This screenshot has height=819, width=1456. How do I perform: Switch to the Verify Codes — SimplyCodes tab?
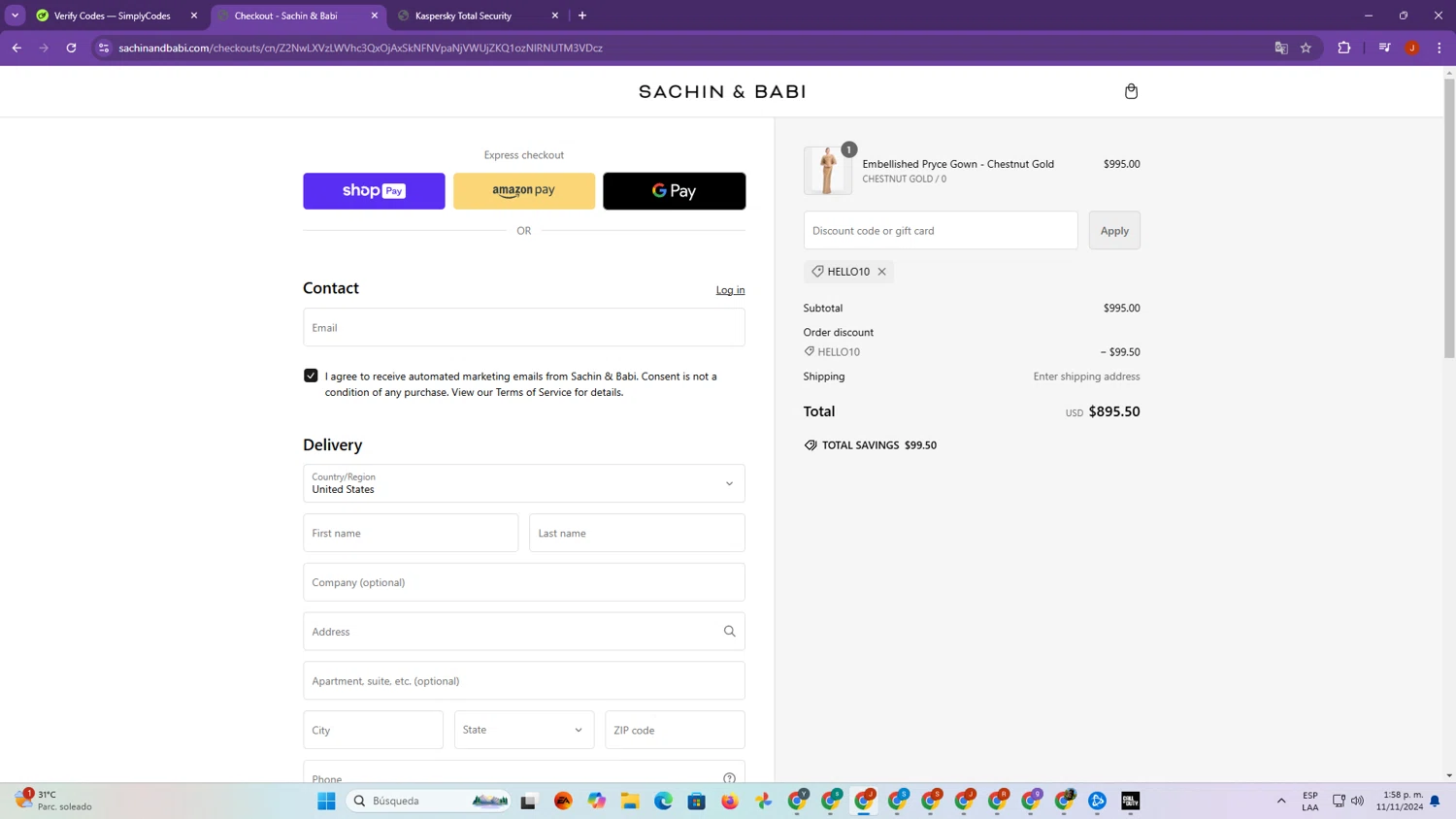[x=113, y=16]
